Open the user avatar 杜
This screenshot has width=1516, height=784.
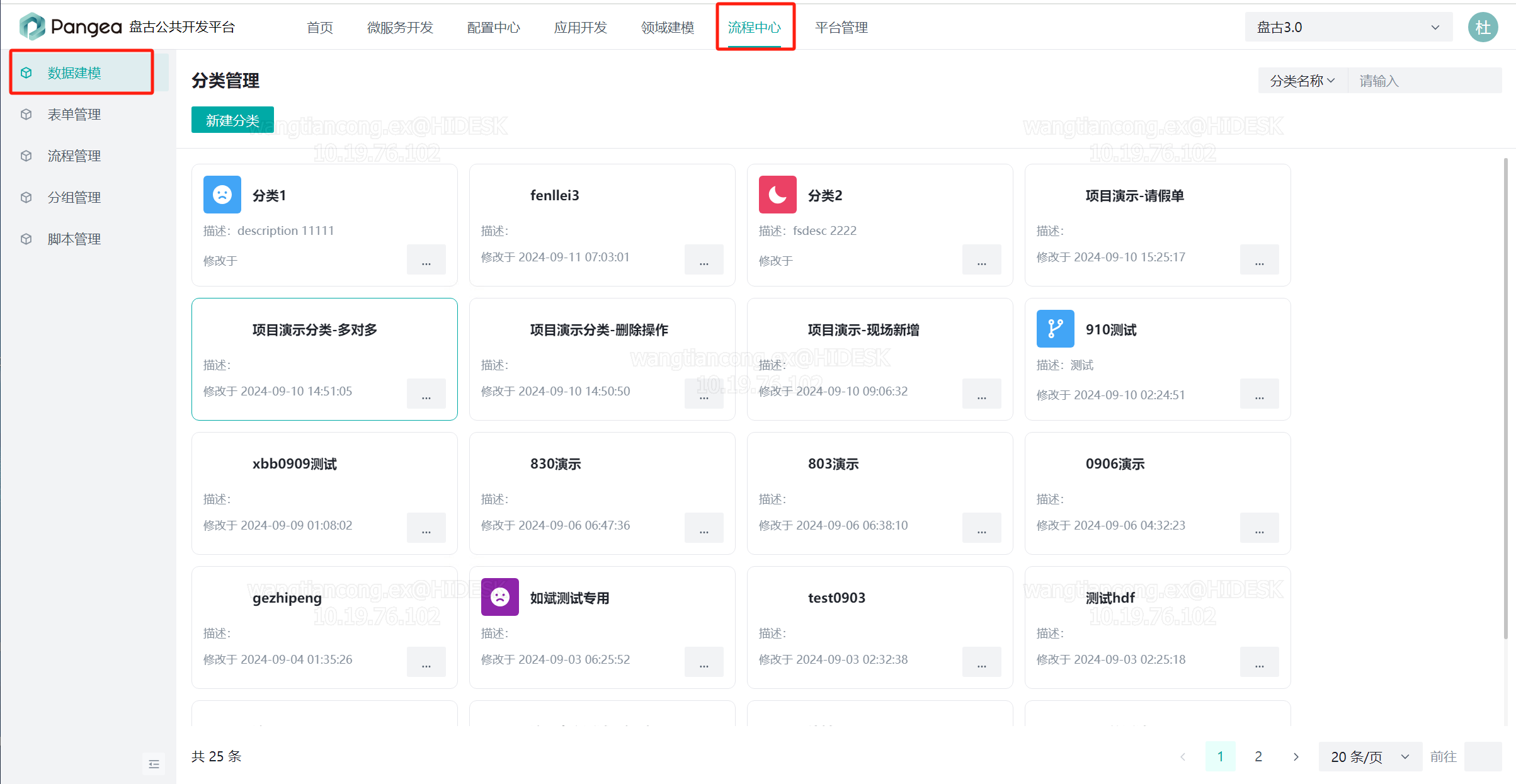point(1483,27)
